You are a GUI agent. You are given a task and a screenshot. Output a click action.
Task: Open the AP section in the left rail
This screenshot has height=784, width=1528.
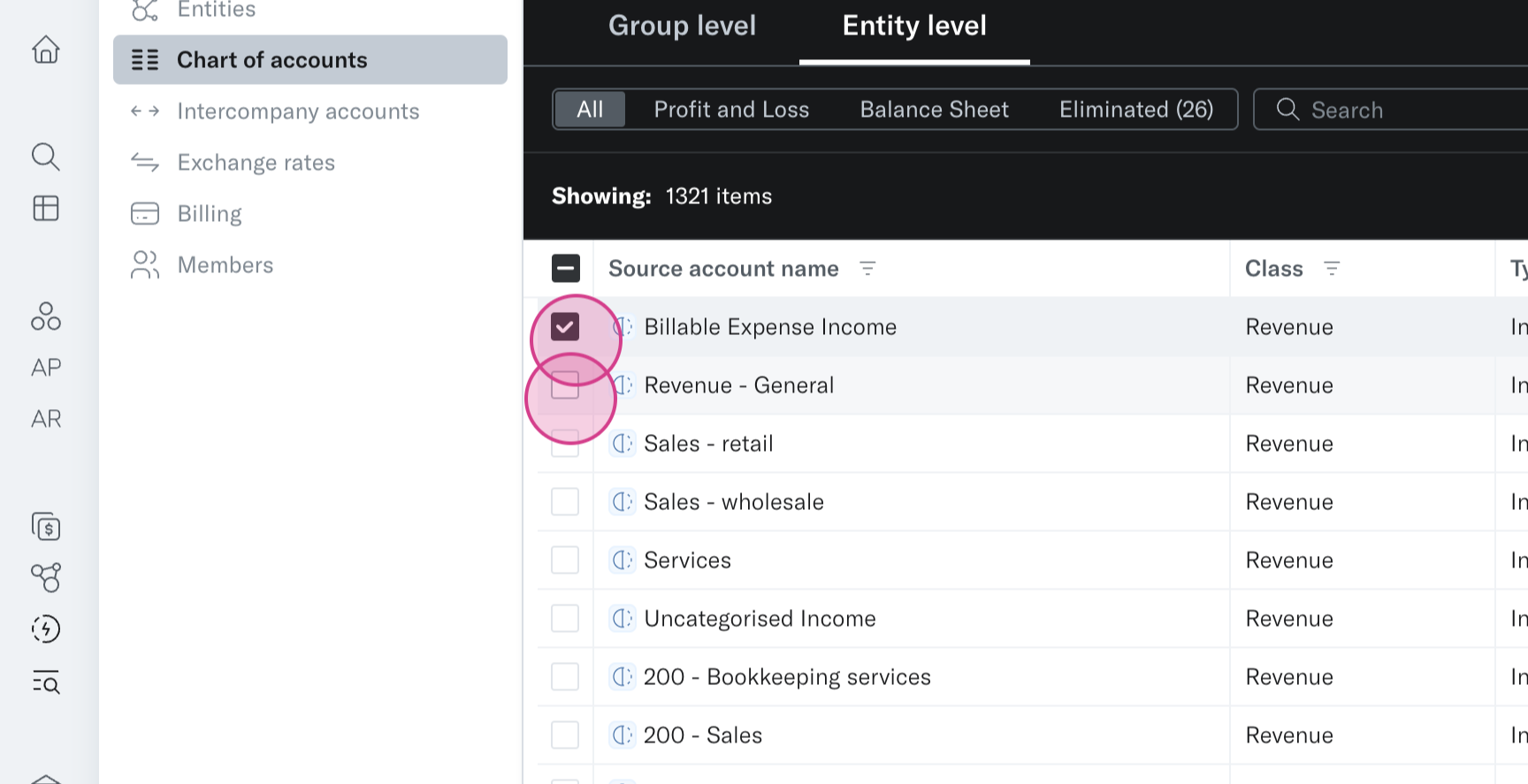46,368
